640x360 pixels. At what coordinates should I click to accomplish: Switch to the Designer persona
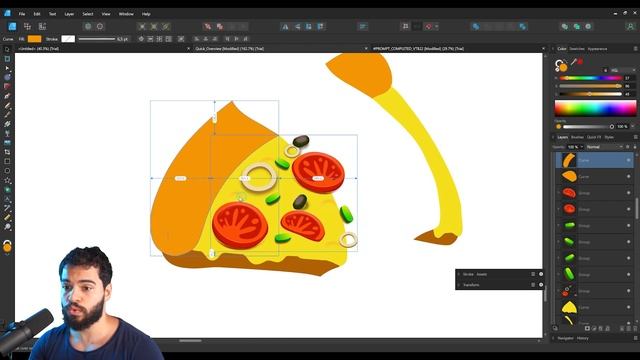click(x=12, y=27)
